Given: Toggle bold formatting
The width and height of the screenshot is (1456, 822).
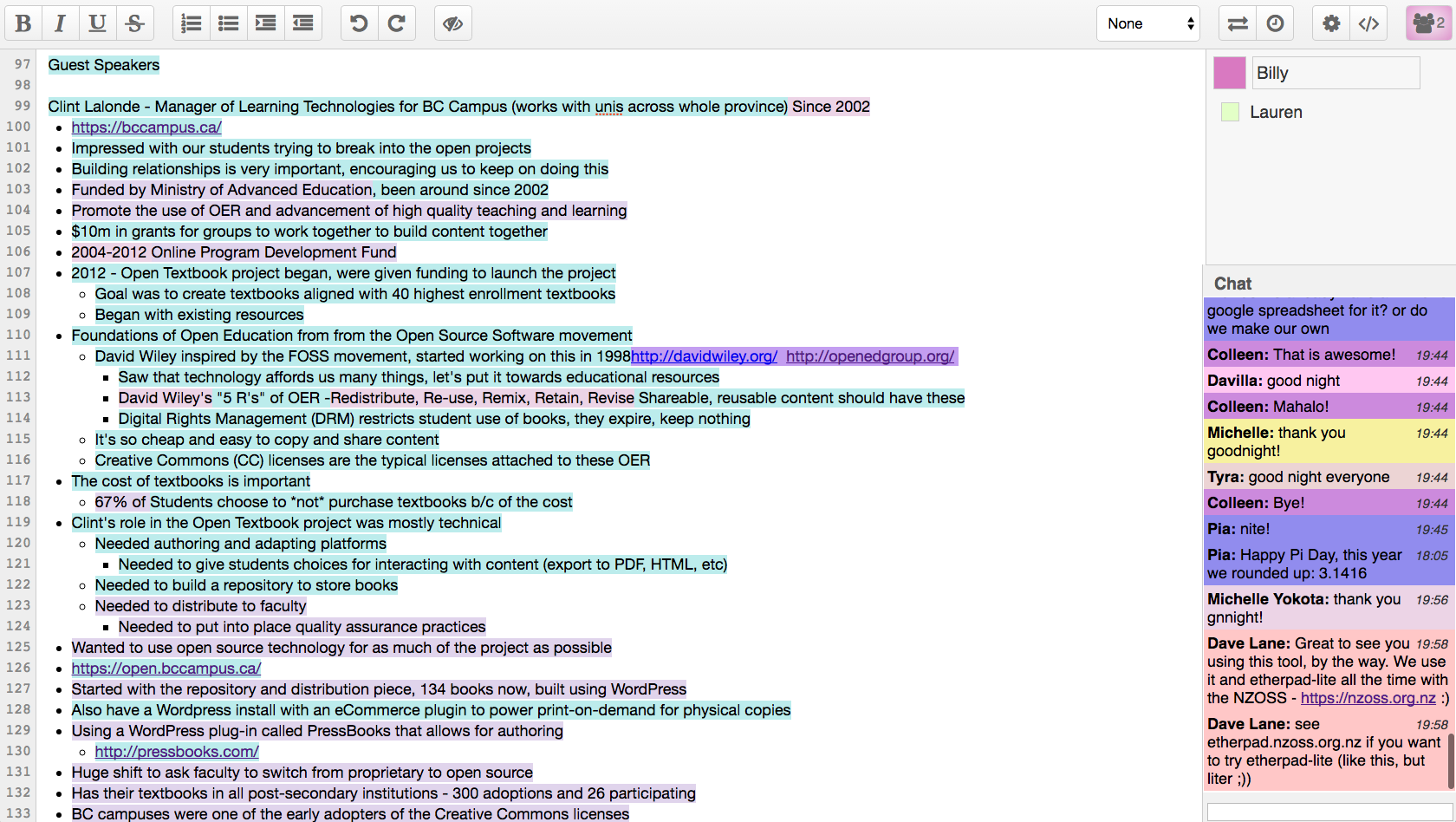Looking at the screenshot, I should coord(23,23).
